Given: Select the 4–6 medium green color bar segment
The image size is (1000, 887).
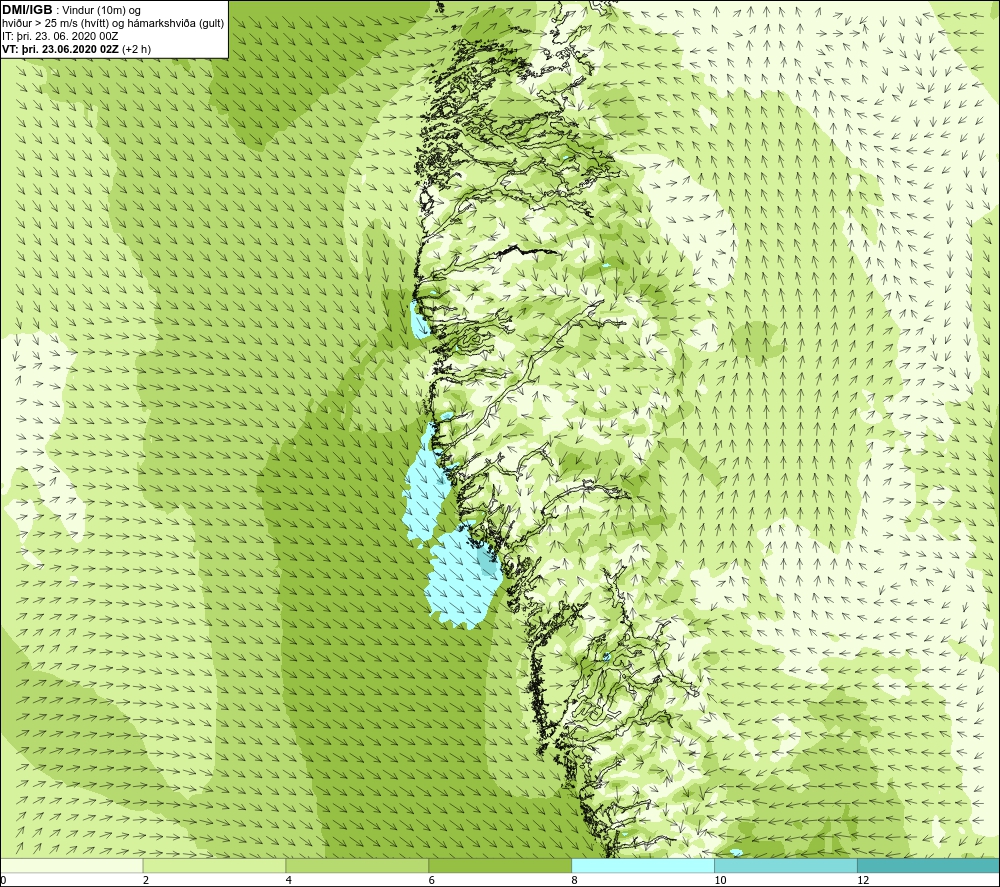Looking at the screenshot, I should 357,865.
